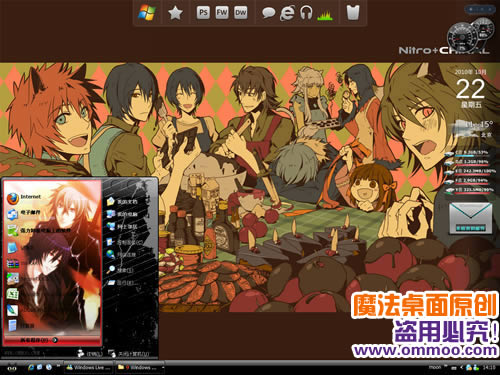Launch Internet Explorer from the top dock
The width and height of the screenshot is (500, 375).
point(287,13)
